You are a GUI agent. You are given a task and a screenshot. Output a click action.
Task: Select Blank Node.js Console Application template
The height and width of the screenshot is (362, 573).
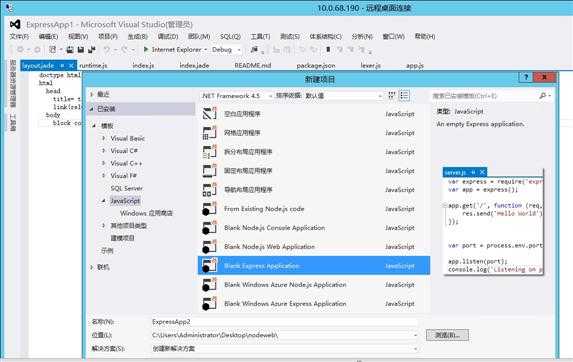point(314,228)
